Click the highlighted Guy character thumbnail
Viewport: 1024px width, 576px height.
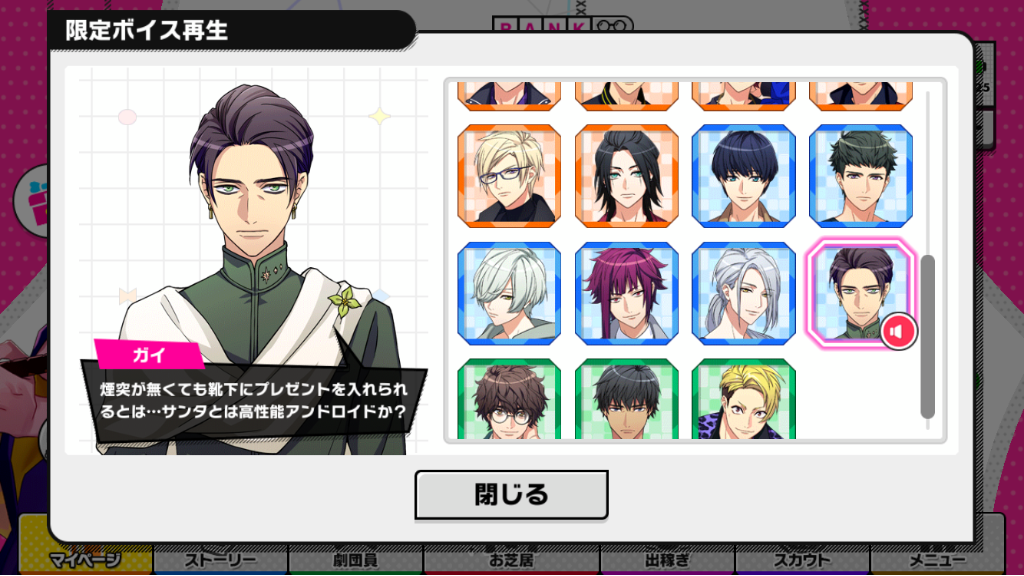(x=861, y=293)
